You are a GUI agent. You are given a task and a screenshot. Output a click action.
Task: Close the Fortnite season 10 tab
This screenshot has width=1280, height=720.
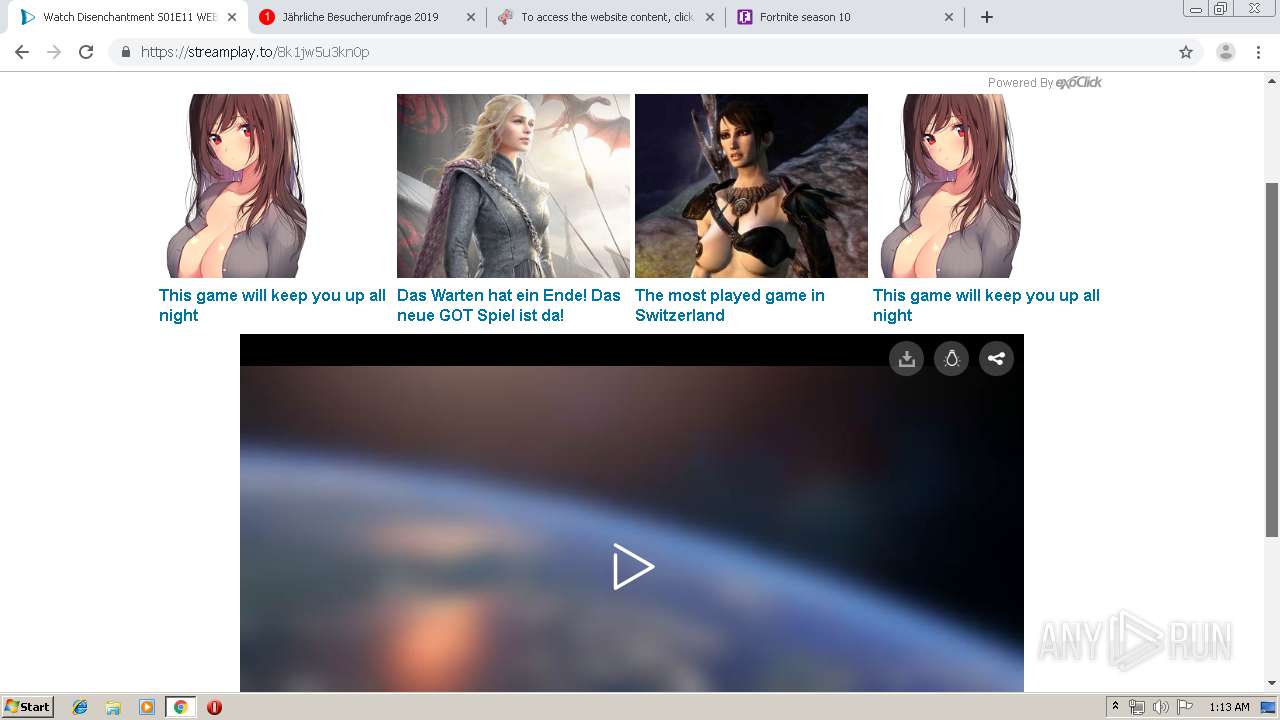pyautogui.click(x=949, y=17)
